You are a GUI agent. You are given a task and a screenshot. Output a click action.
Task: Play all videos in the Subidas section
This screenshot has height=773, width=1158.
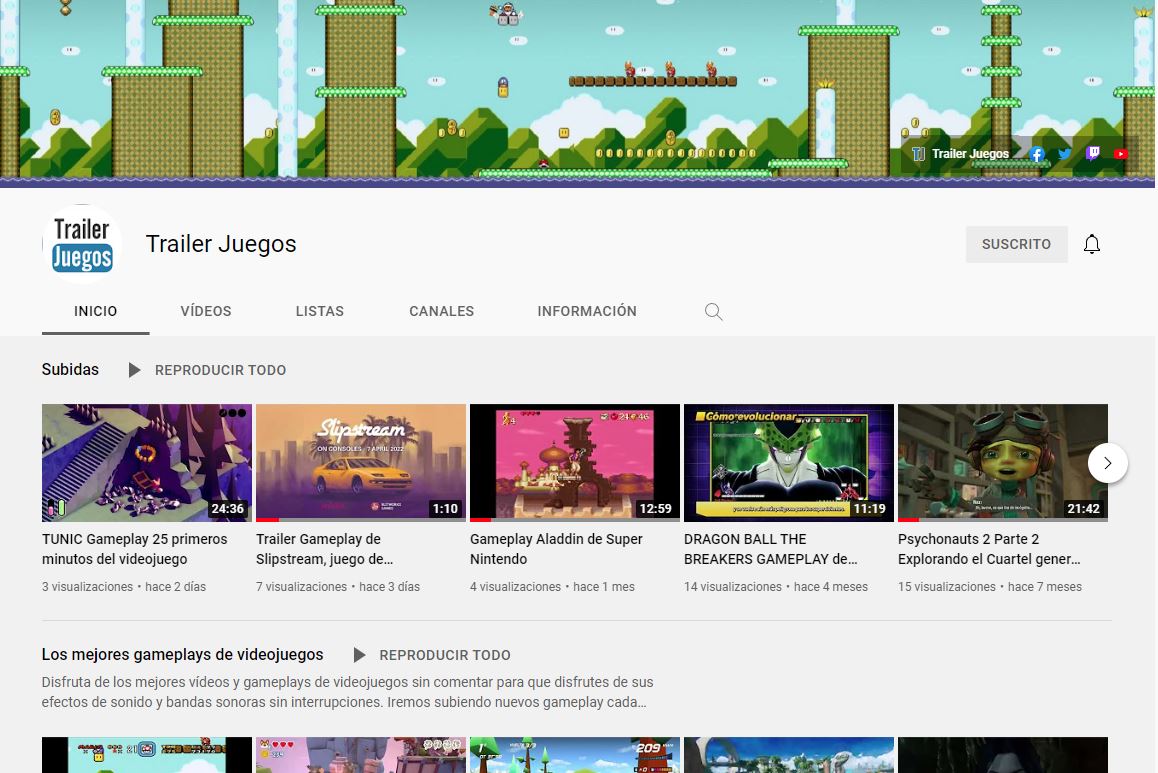(208, 370)
